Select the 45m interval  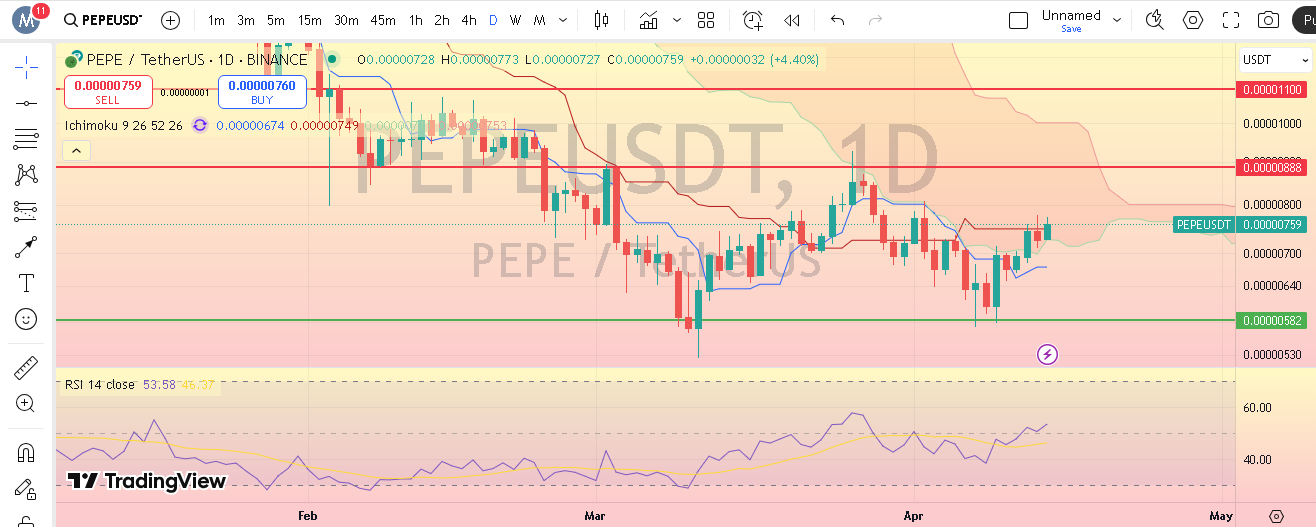point(383,20)
